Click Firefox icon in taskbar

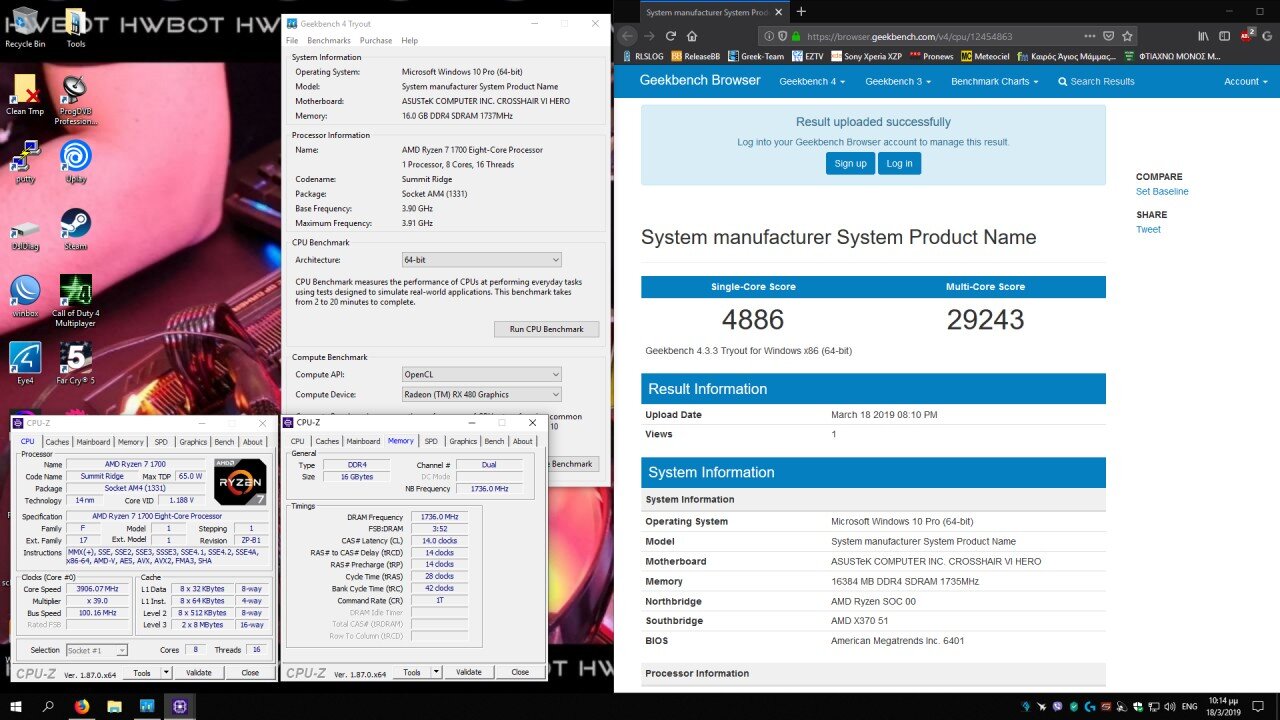(x=81, y=706)
